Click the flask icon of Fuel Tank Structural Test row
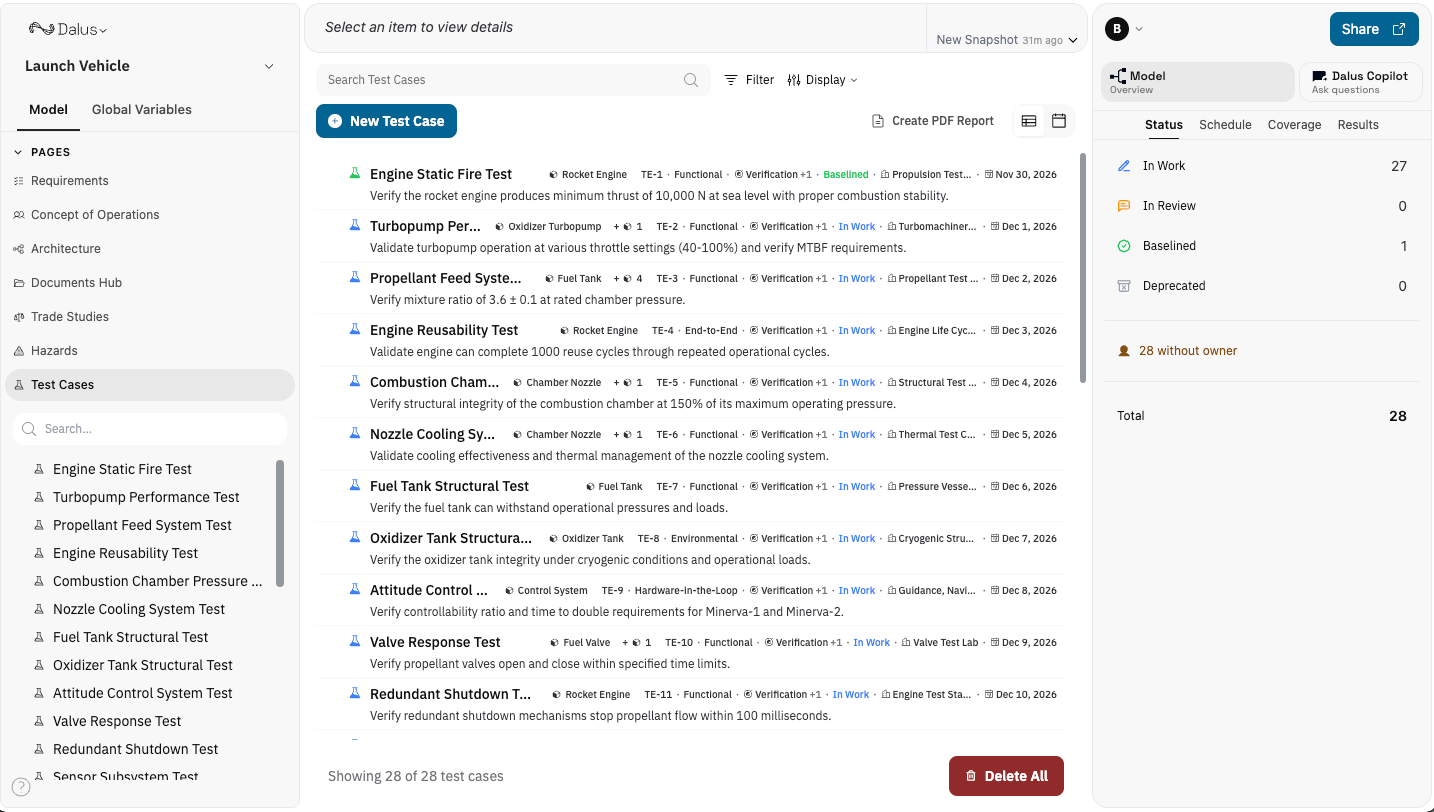The height and width of the screenshot is (812, 1434). 354,485
